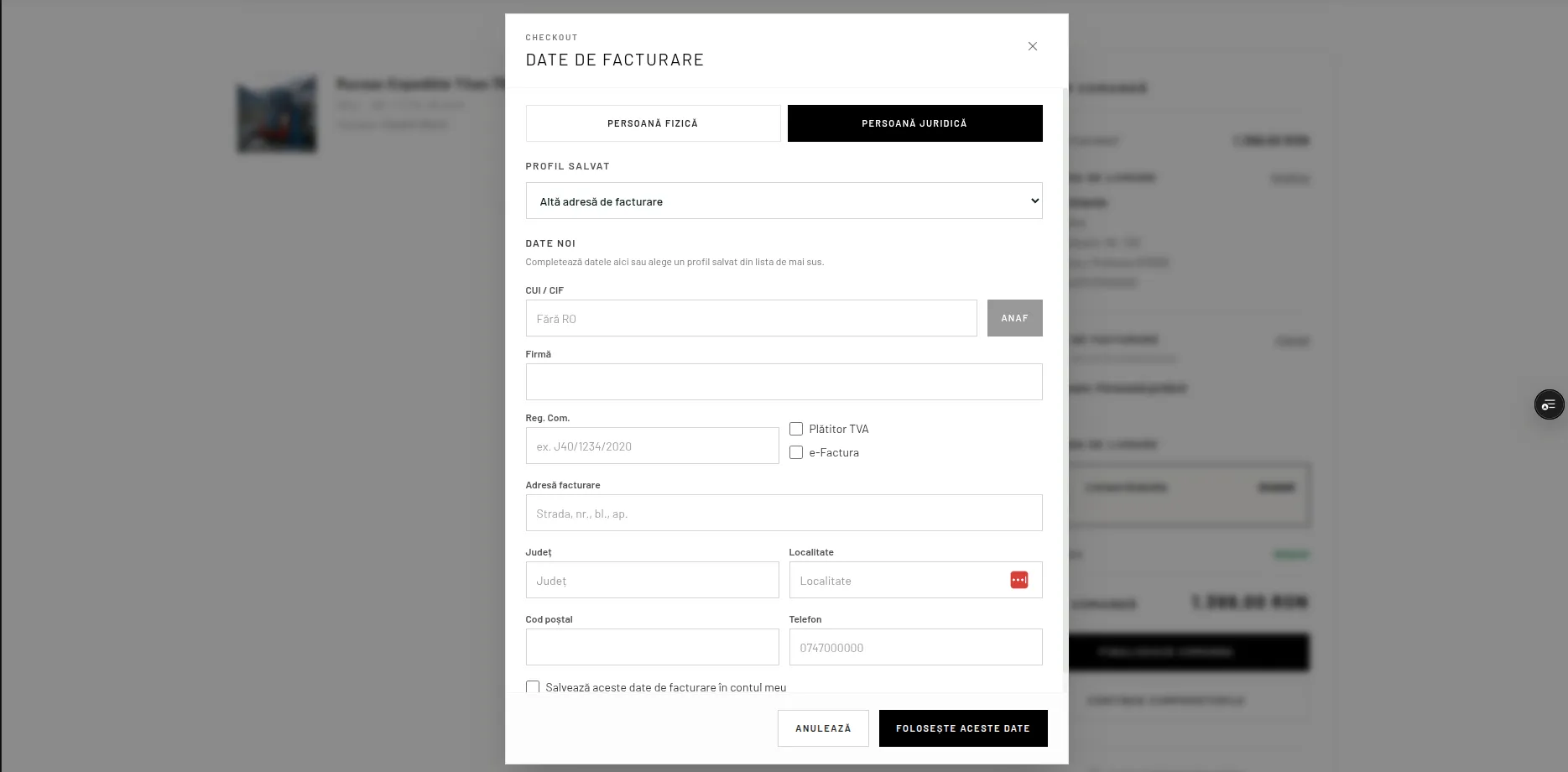Click the ANAF lookup button
This screenshot has width=1568, height=772.
[1014, 318]
